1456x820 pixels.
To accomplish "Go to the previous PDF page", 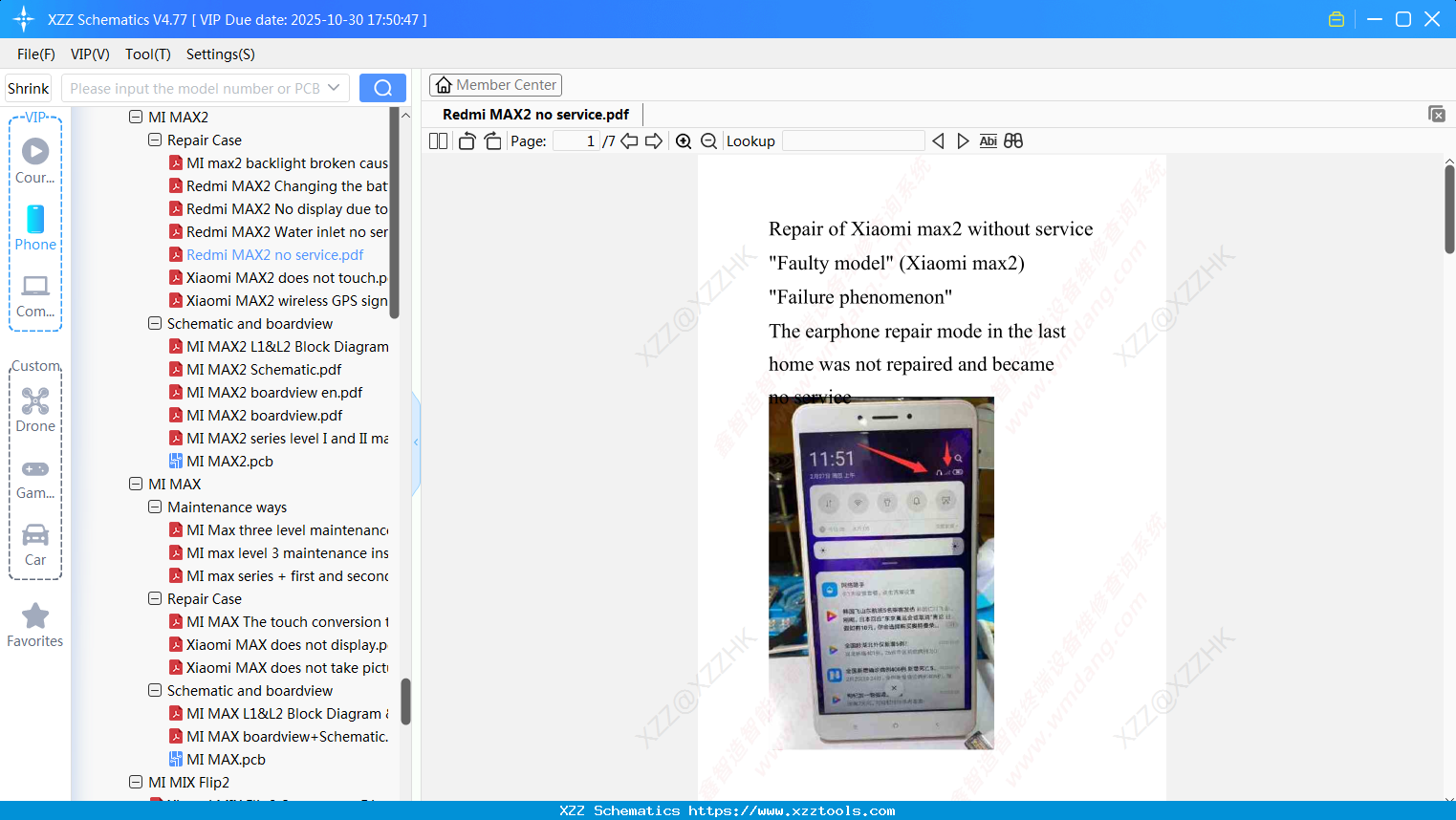I will (x=629, y=141).
